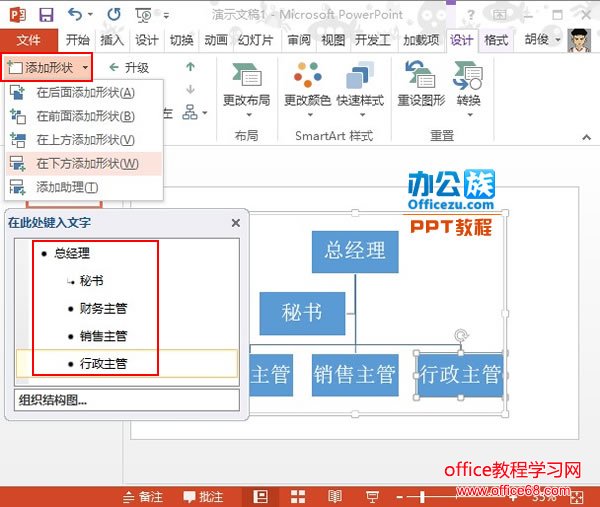The height and width of the screenshot is (507, 600).
Task: Select 行政主管 in the text pane
Action: [103, 364]
